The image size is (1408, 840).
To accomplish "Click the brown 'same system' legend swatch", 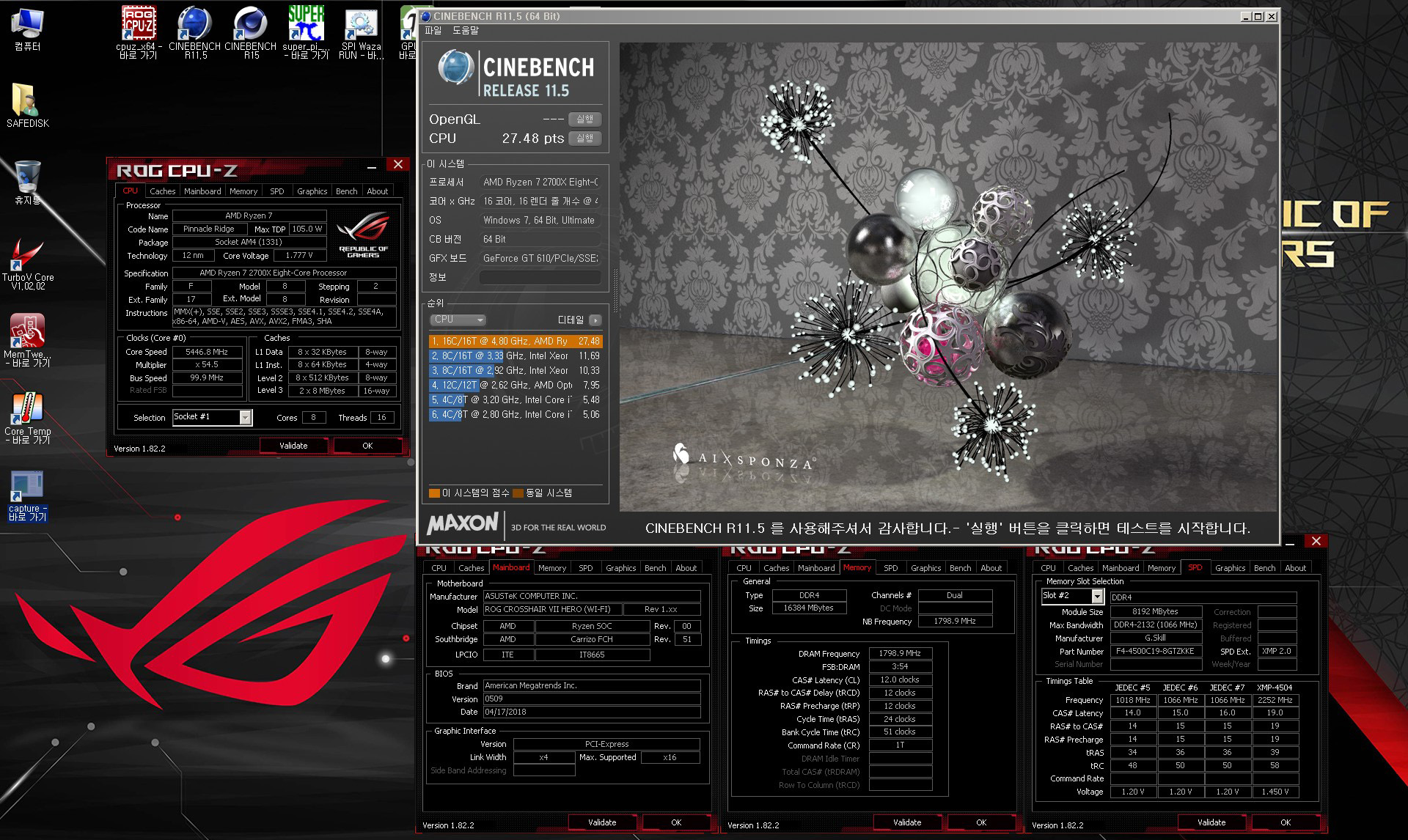I will pyautogui.click(x=518, y=493).
